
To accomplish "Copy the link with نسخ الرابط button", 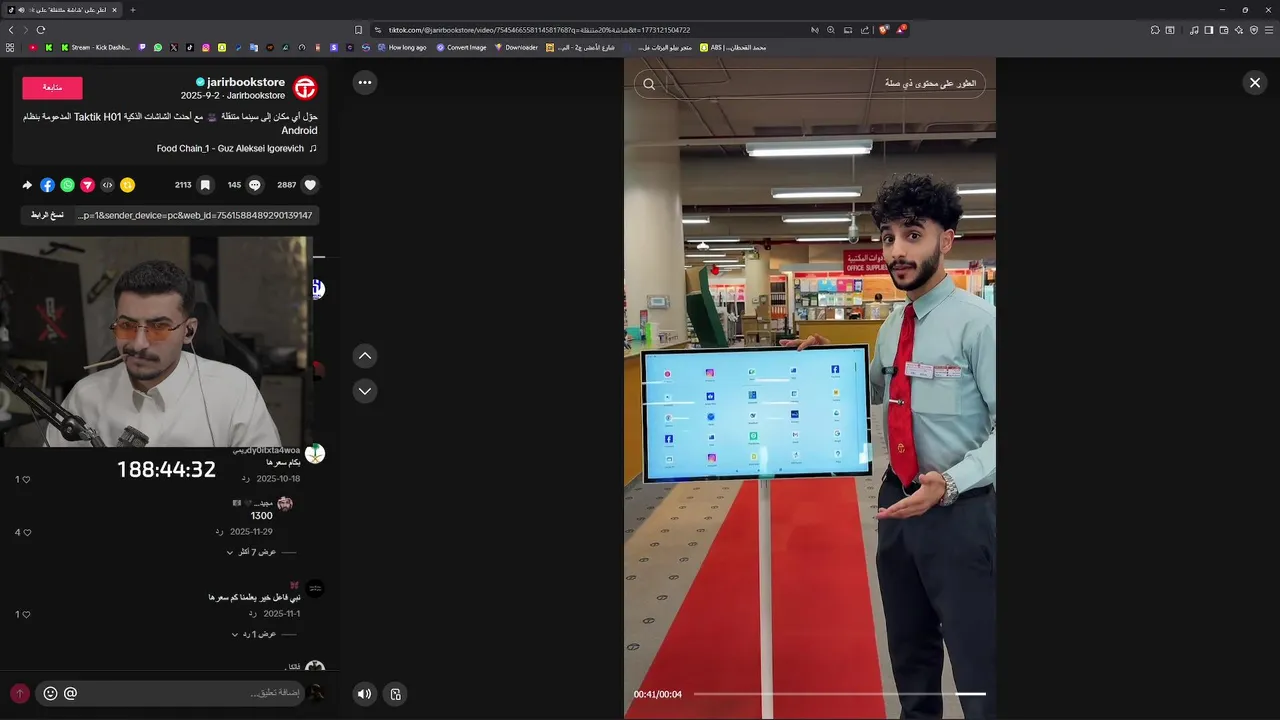I will point(47,215).
